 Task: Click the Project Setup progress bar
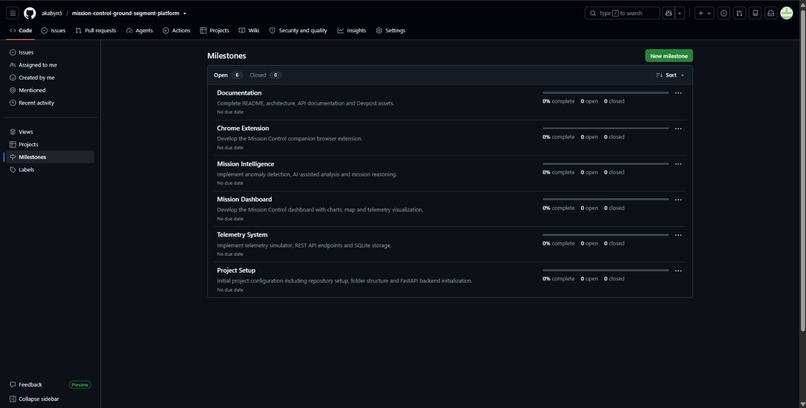click(606, 270)
